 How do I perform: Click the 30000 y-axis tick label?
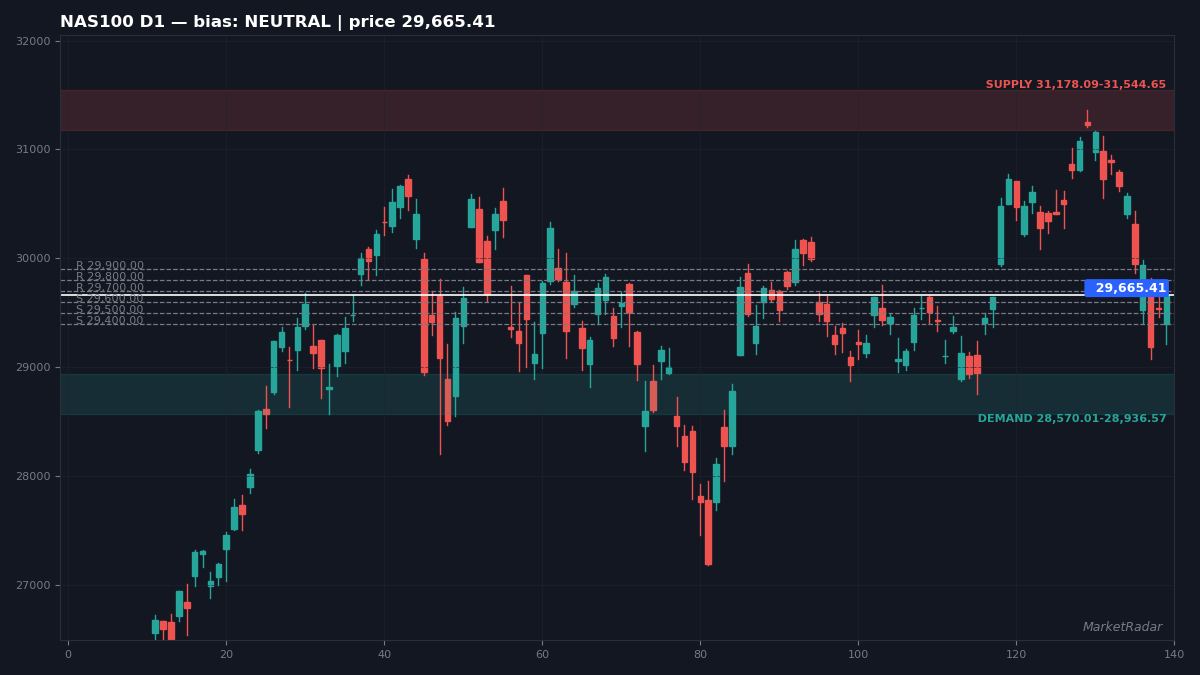coord(34,259)
